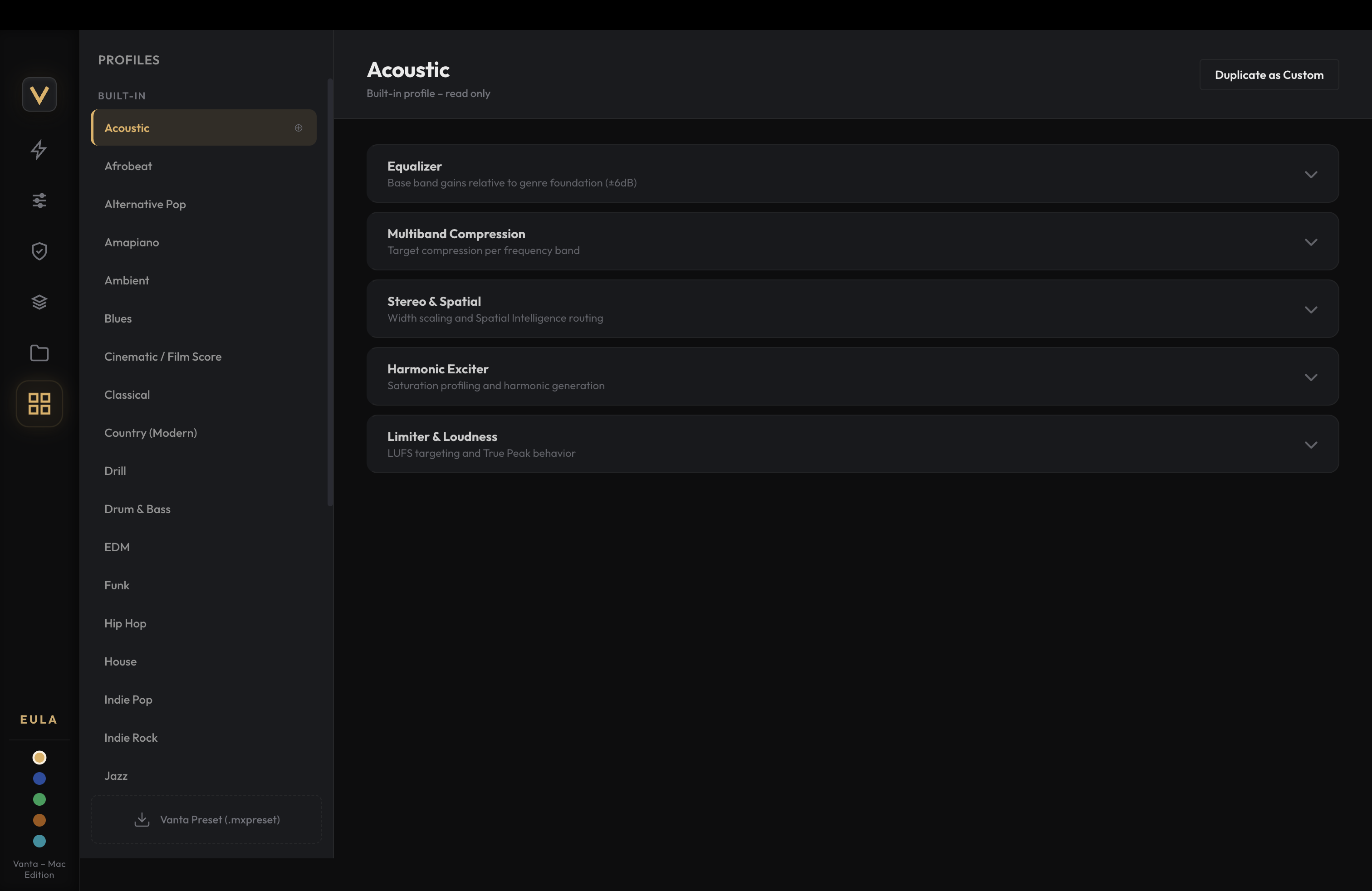The height and width of the screenshot is (891, 1372).
Task: Select the lightning bolt quick-master icon
Action: click(x=39, y=150)
